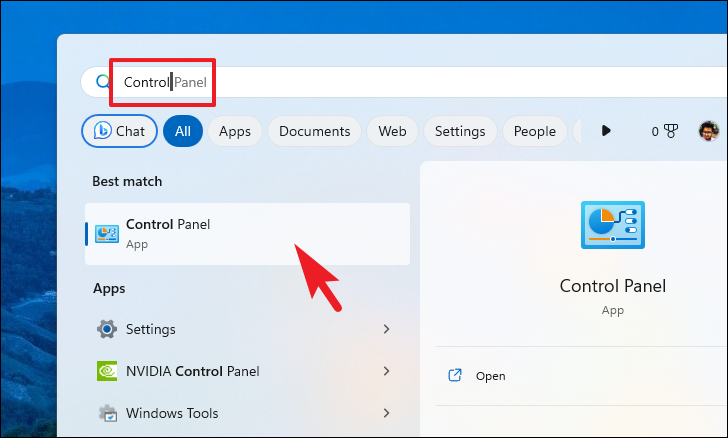Open Bing Chat from the filter row
The image size is (728, 438).
coord(119,131)
